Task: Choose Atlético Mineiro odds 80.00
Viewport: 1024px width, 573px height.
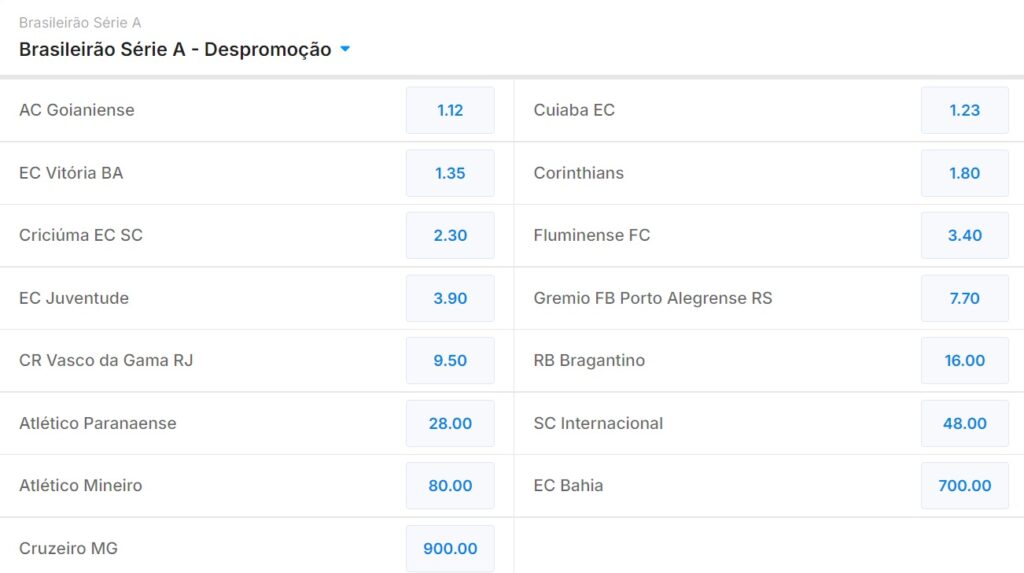Action: [450, 485]
